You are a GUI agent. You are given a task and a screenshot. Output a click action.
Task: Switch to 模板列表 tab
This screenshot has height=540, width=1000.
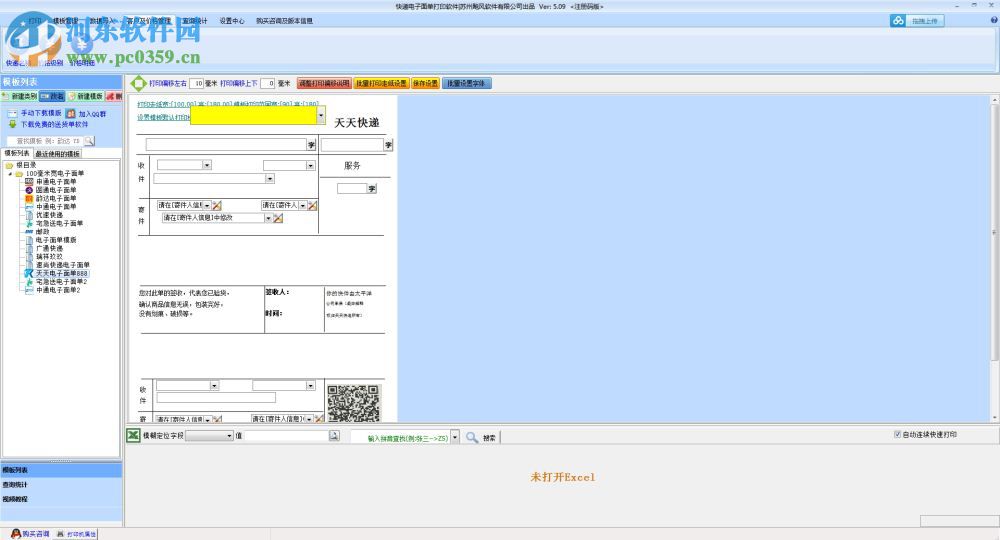[x=17, y=154]
